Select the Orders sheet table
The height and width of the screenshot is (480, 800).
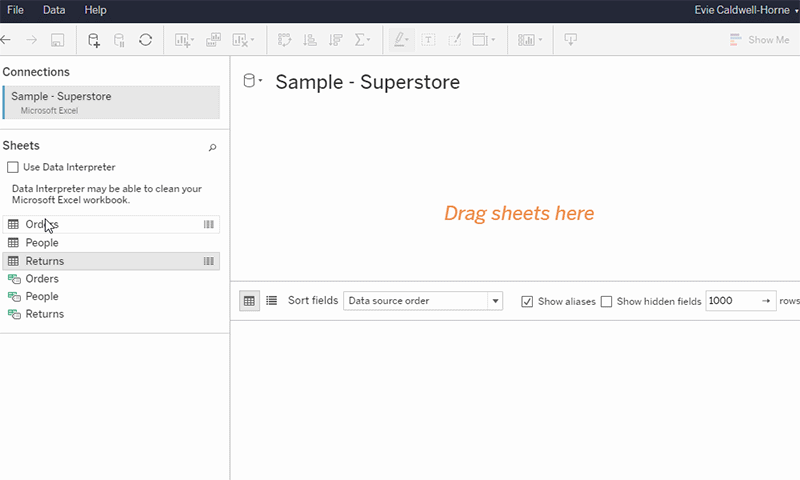(111, 224)
